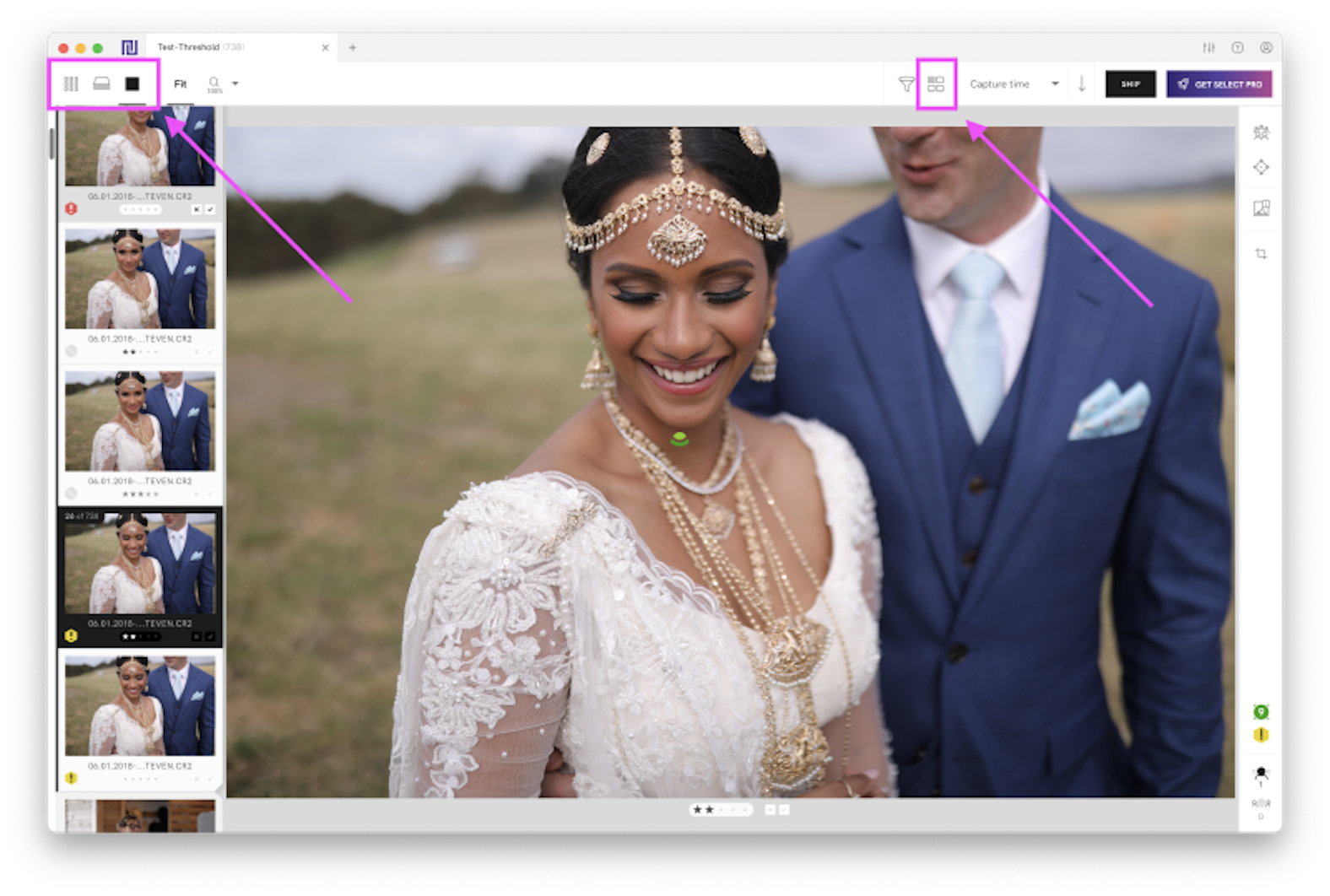
Task: Select the crop tool icon
Action: tap(1261, 253)
